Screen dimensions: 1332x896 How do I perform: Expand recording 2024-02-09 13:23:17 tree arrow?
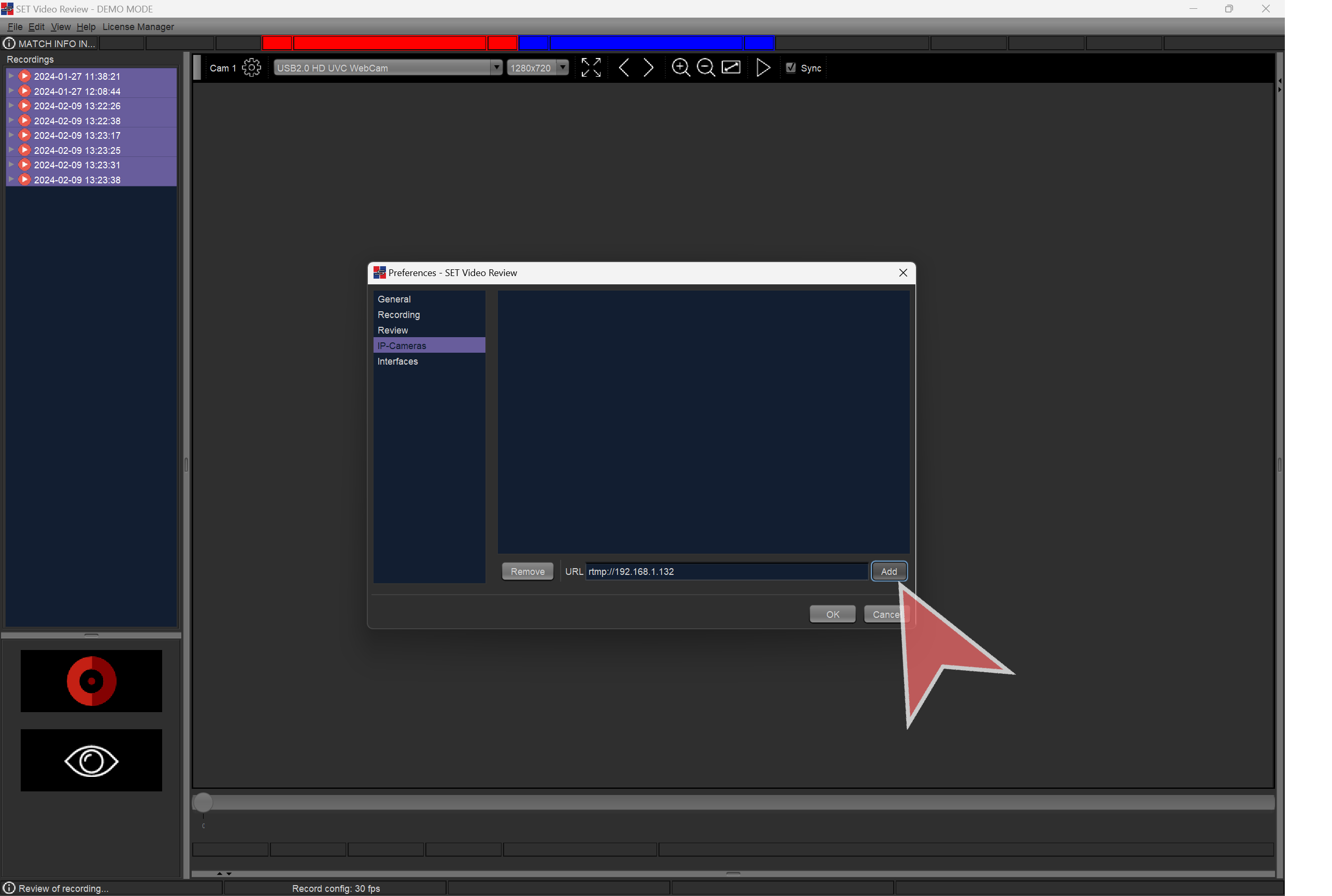(11, 135)
